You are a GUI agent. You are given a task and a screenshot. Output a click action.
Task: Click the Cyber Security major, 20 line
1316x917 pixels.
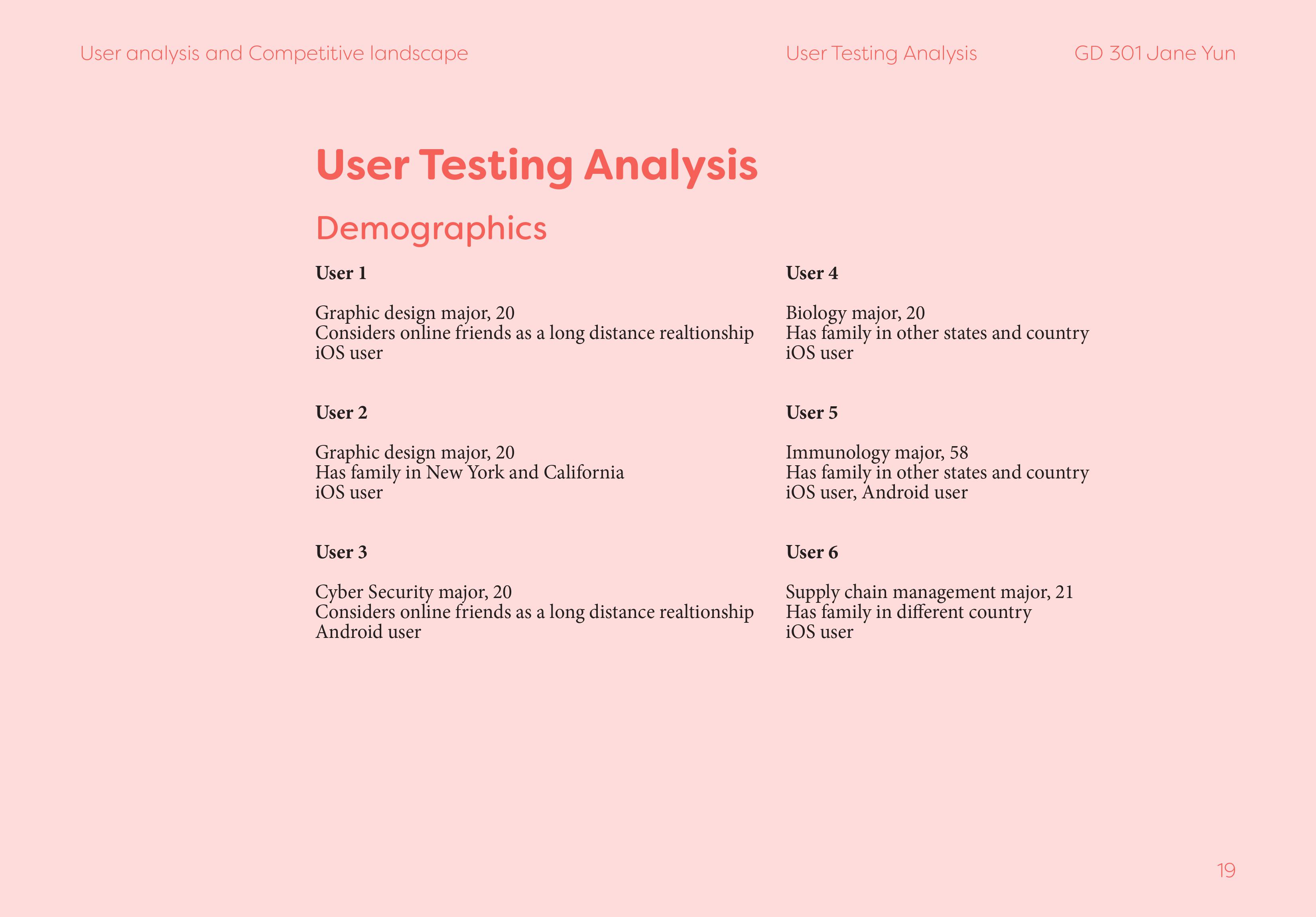pyautogui.click(x=413, y=592)
